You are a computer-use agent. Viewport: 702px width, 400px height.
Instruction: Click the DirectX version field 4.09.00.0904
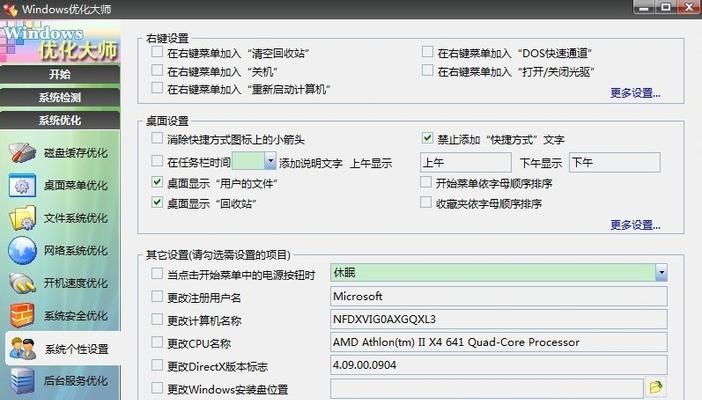(499, 365)
